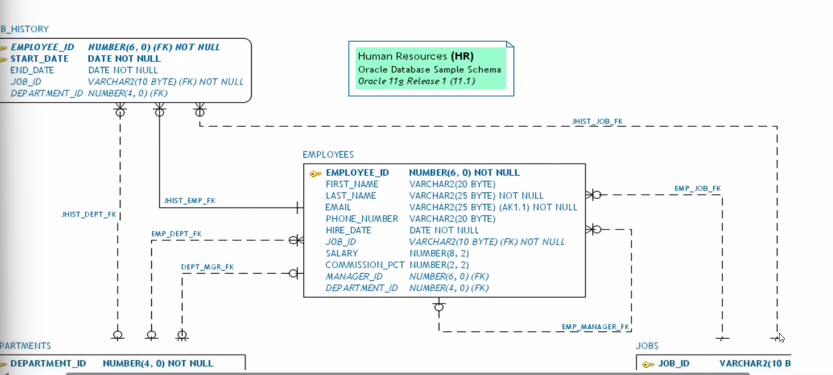Image resolution: width=833 pixels, height=375 pixels.
Task: Select DEPARTMENT_ID column in JOB_HISTORY table
Action: point(47,93)
